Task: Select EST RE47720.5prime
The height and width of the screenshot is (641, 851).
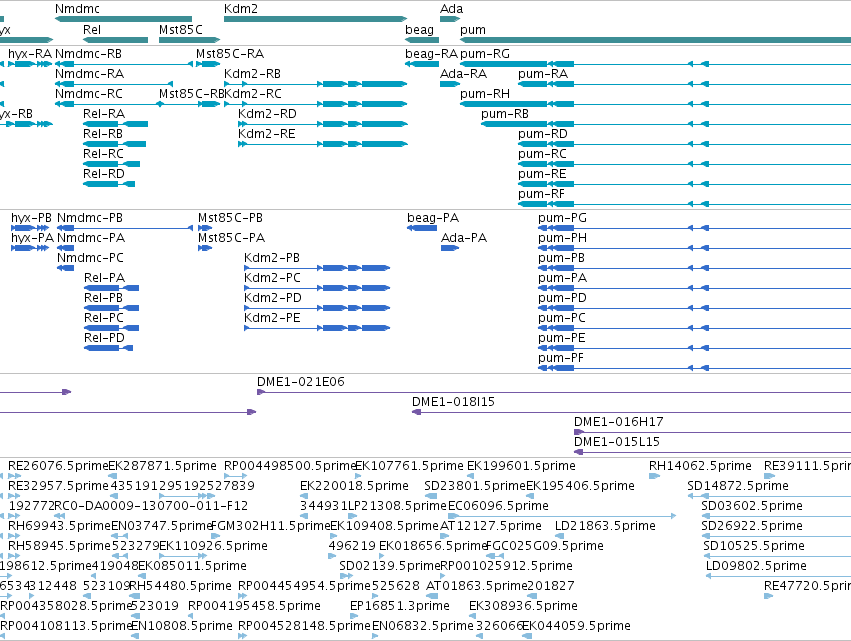Action: [769, 597]
